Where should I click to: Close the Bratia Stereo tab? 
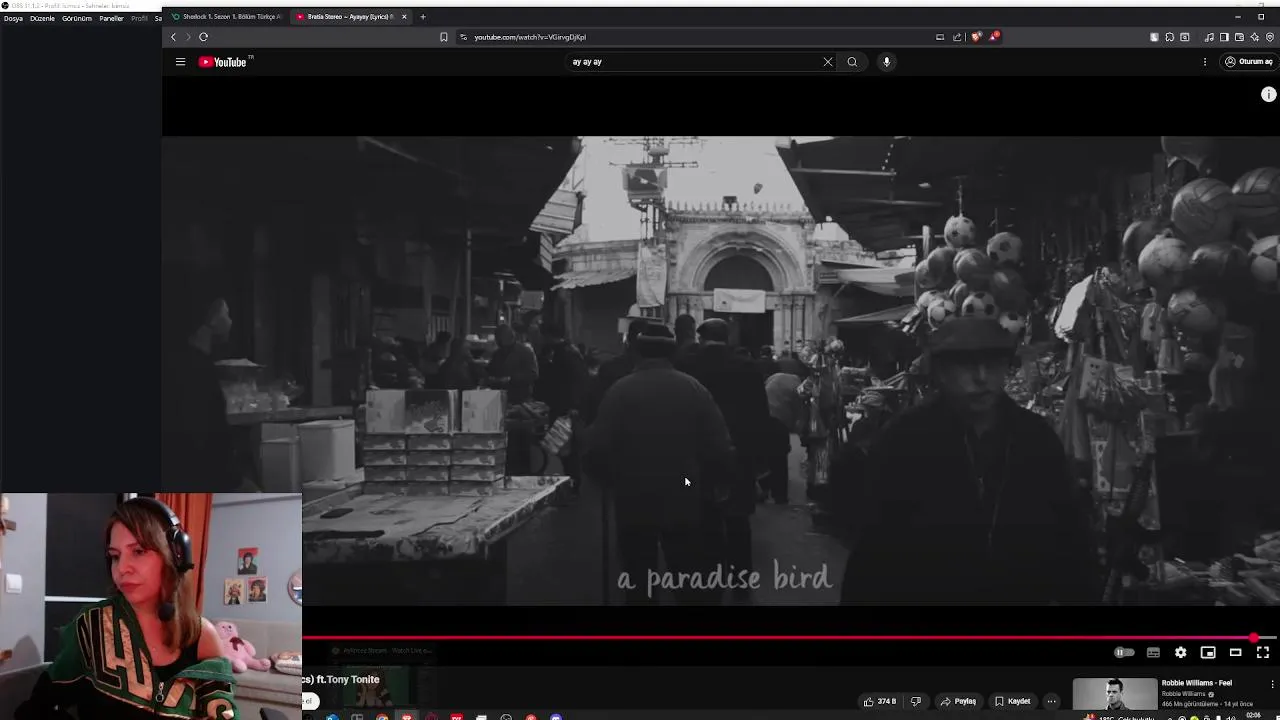(x=404, y=17)
